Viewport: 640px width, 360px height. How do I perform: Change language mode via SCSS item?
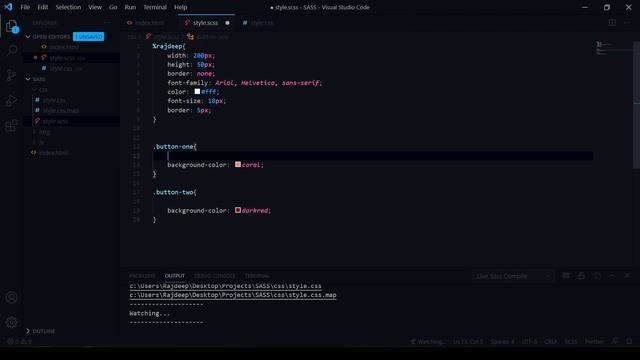click(571, 341)
